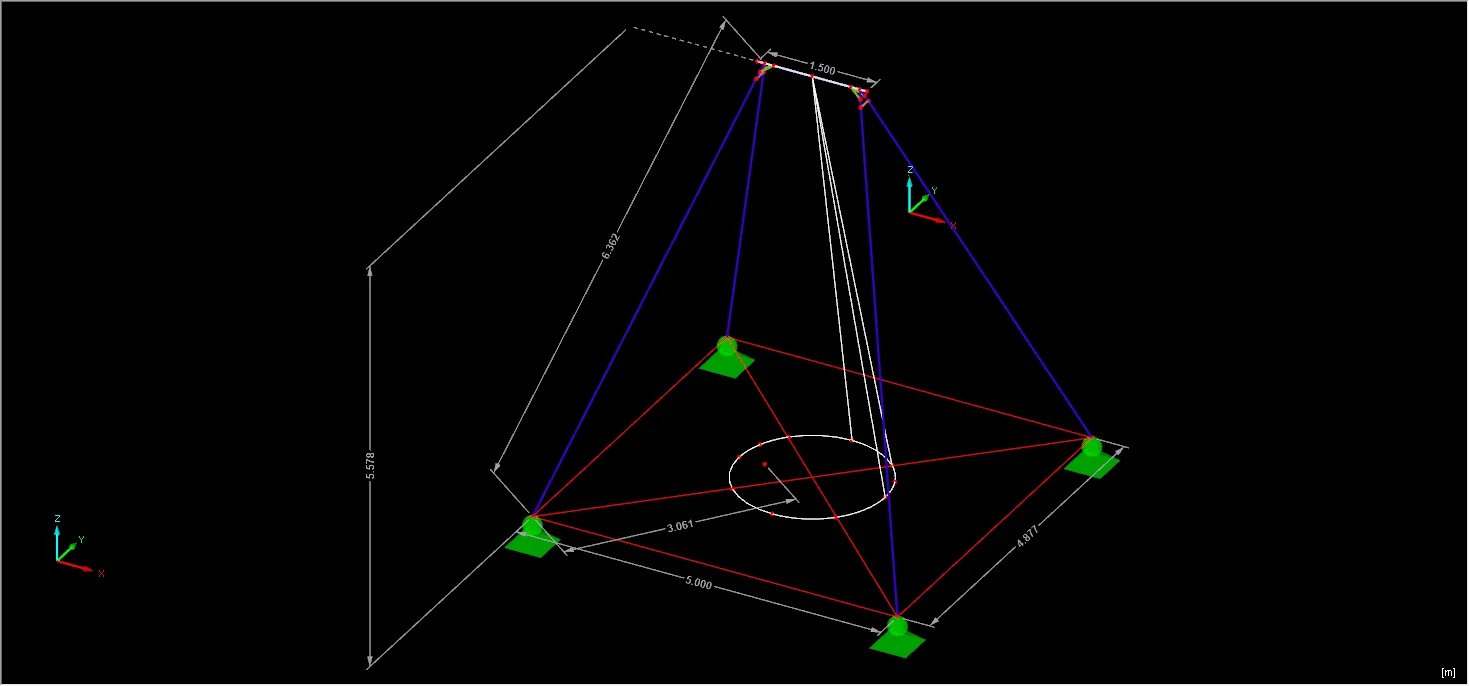
Task: Select the blue member from the rightmost support
Action: 980,270
